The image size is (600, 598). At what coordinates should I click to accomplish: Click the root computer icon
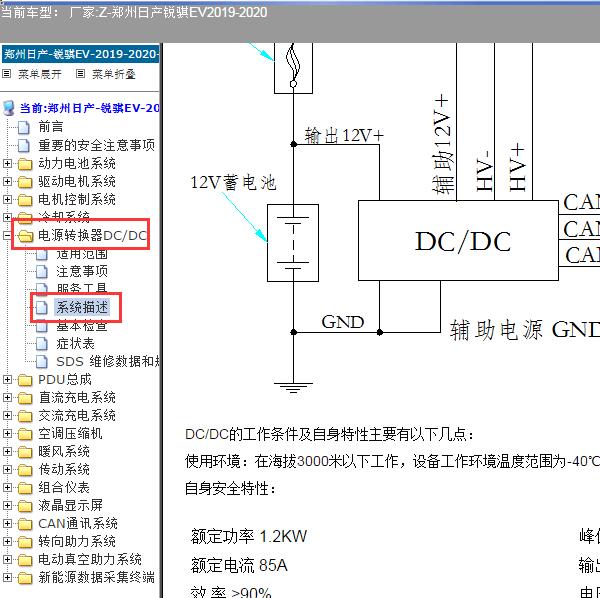pyautogui.click(x=8, y=108)
